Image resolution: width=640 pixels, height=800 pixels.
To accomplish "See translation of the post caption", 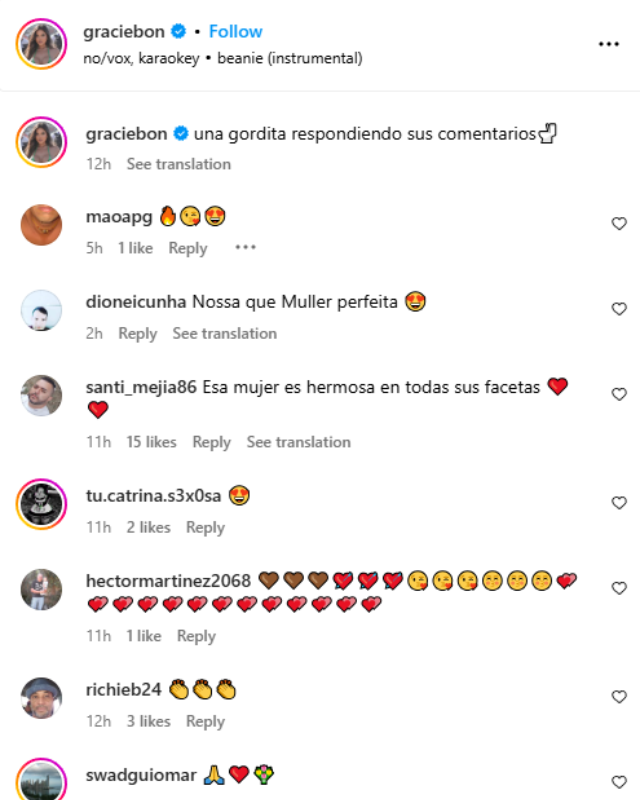I will point(179,164).
